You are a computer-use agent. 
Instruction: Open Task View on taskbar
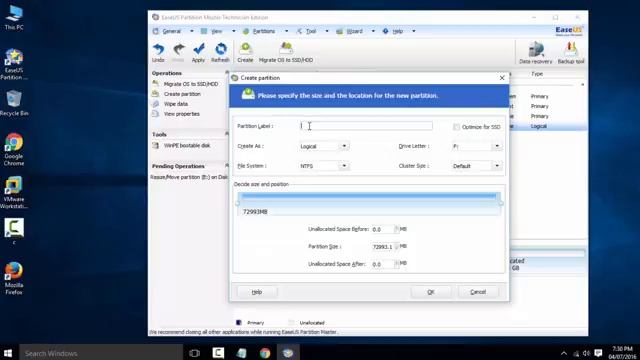(x=195, y=353)
